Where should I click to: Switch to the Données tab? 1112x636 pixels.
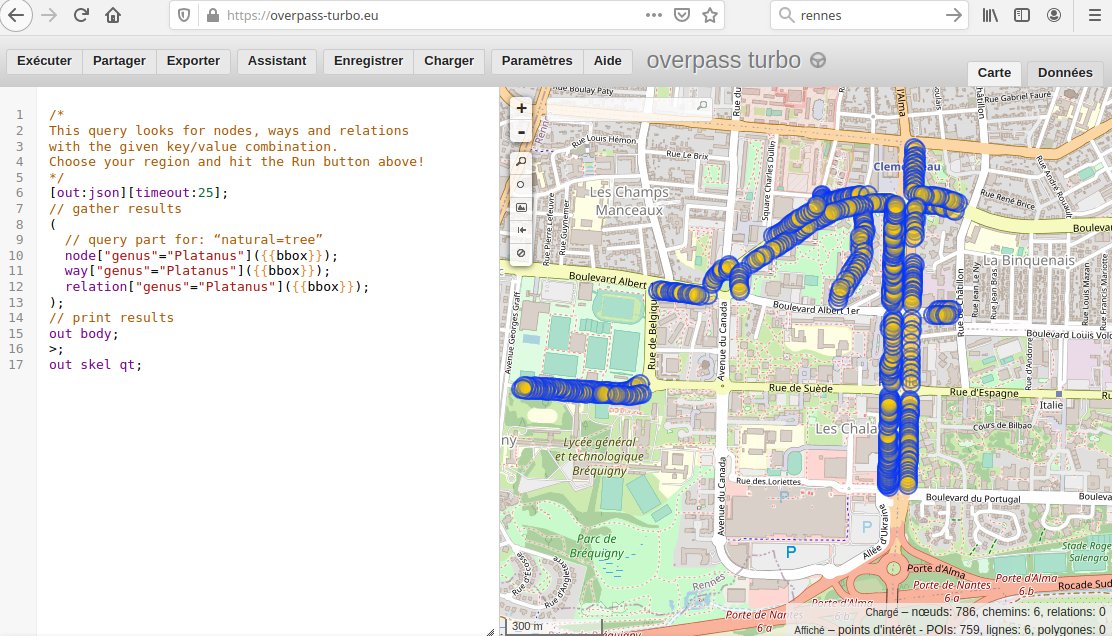1064,72
